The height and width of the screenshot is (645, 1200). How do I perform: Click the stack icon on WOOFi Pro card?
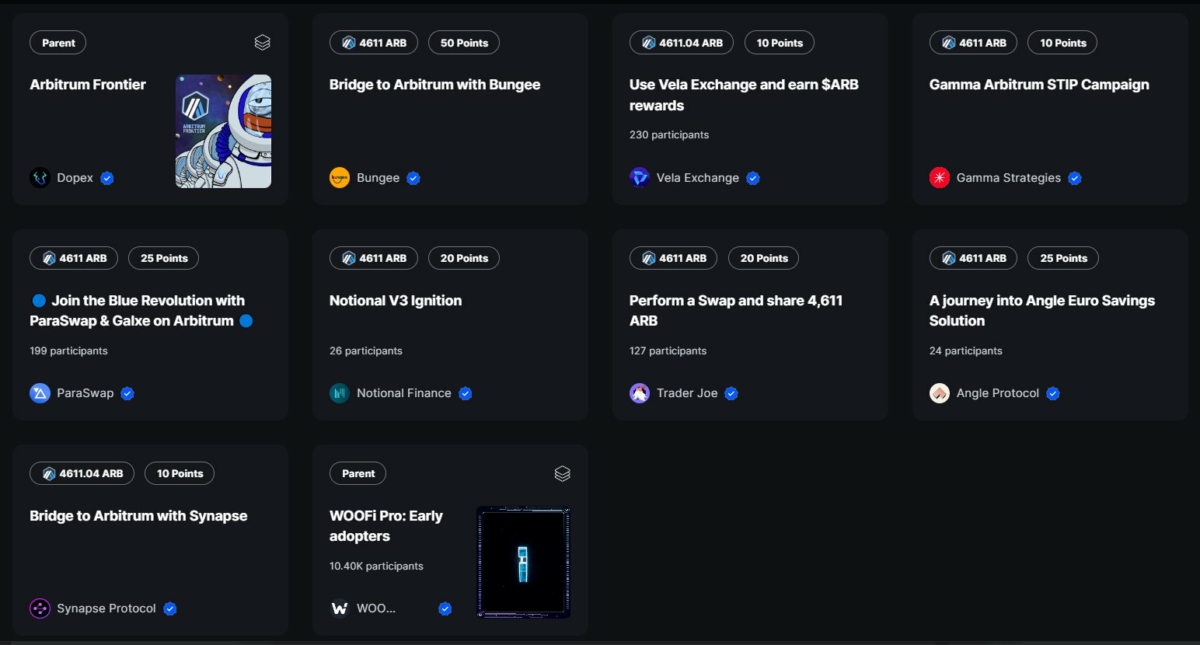[x=562, y=473]
